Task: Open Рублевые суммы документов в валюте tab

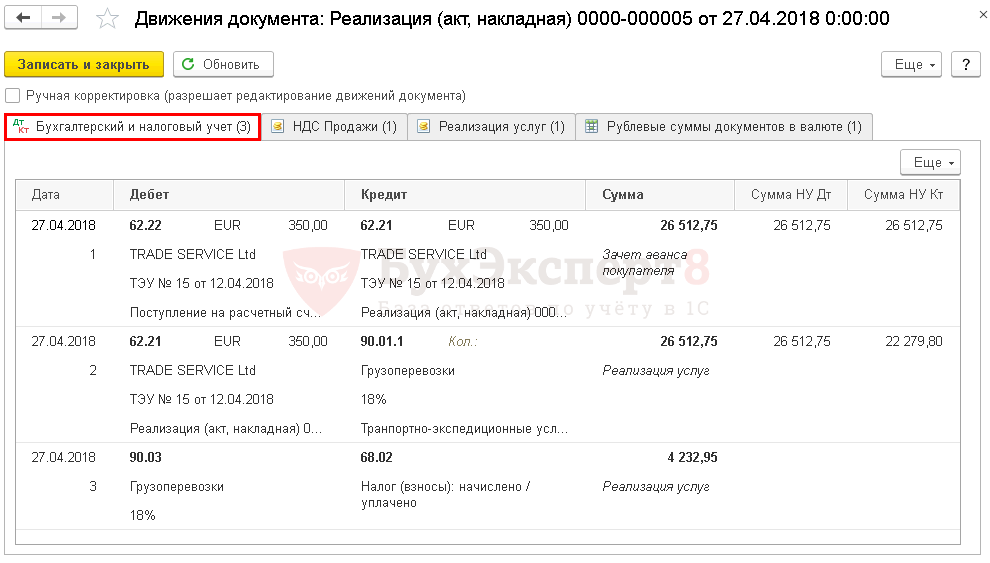Action: coord(723,127)
